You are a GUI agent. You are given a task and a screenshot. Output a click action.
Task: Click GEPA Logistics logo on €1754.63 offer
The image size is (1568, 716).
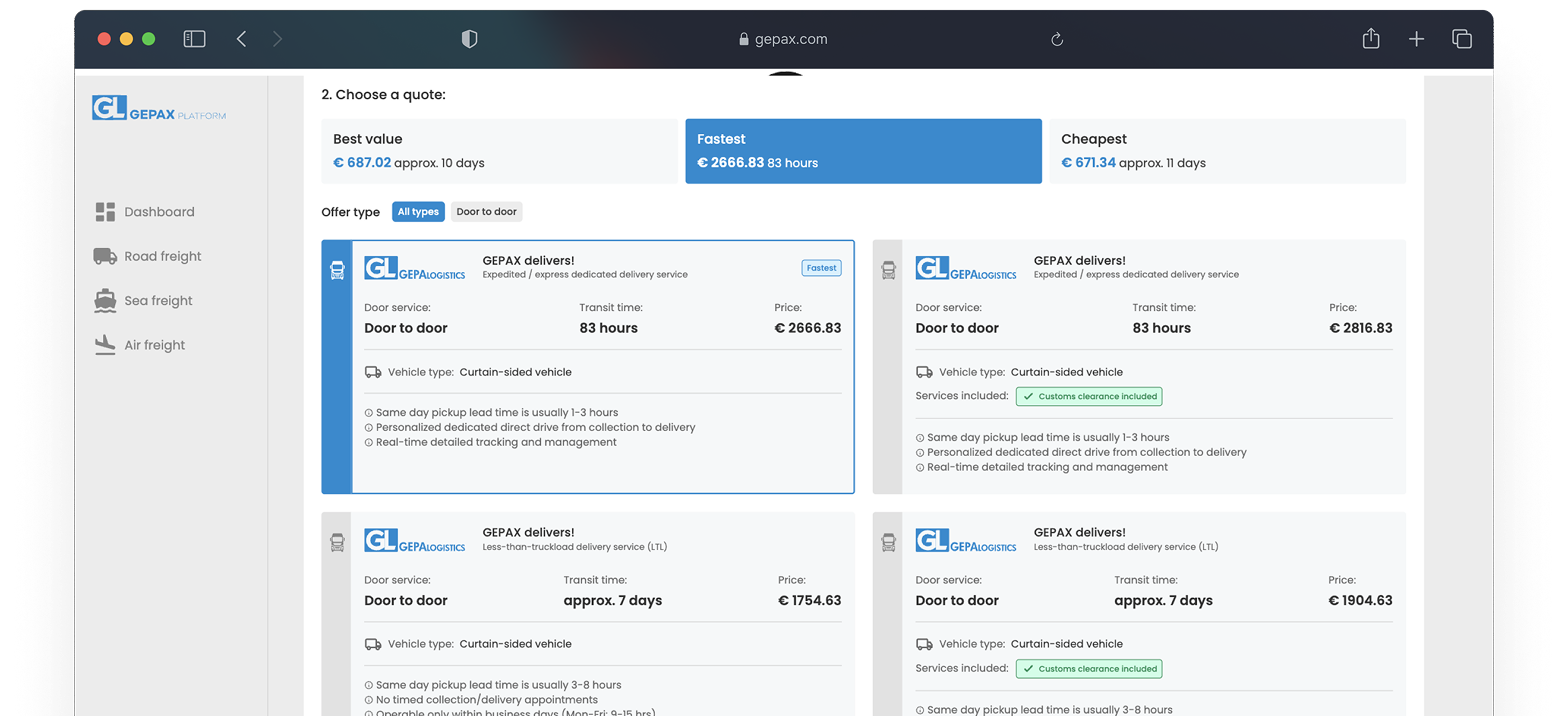tap(415, 540)
